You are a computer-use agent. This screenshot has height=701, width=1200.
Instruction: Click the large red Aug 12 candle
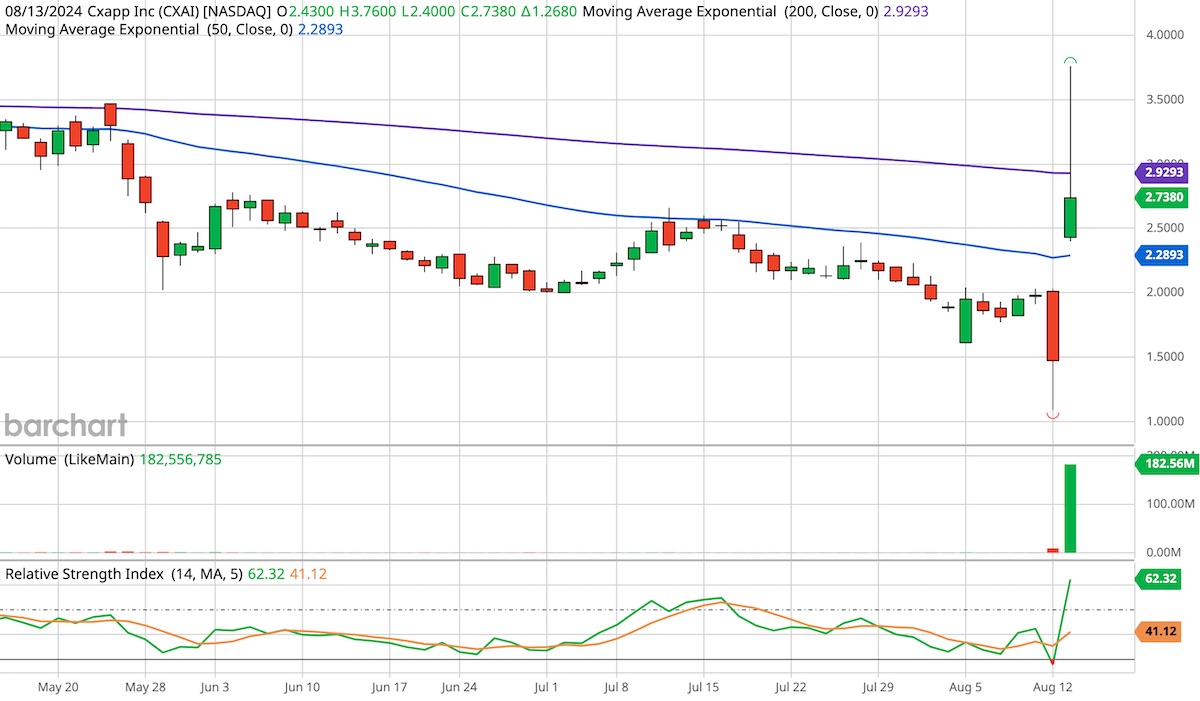(x=1051, y=325)
